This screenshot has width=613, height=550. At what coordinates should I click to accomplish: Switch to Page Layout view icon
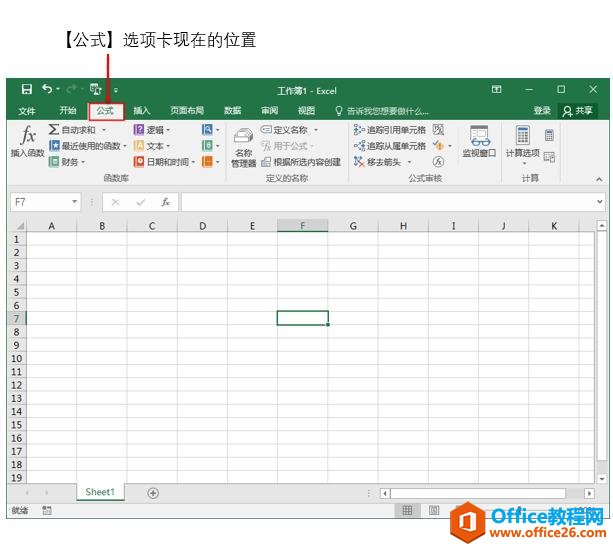[x=434, y=510]
